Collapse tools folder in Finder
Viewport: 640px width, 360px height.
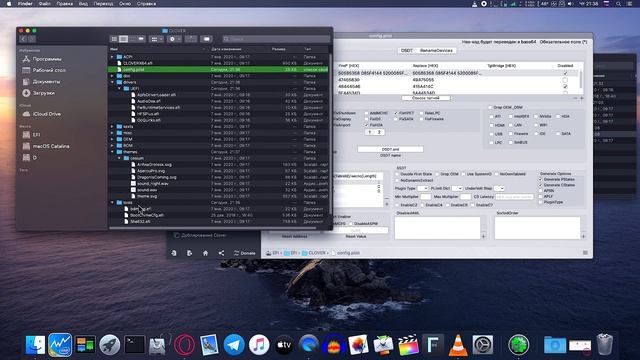point(112,202)
